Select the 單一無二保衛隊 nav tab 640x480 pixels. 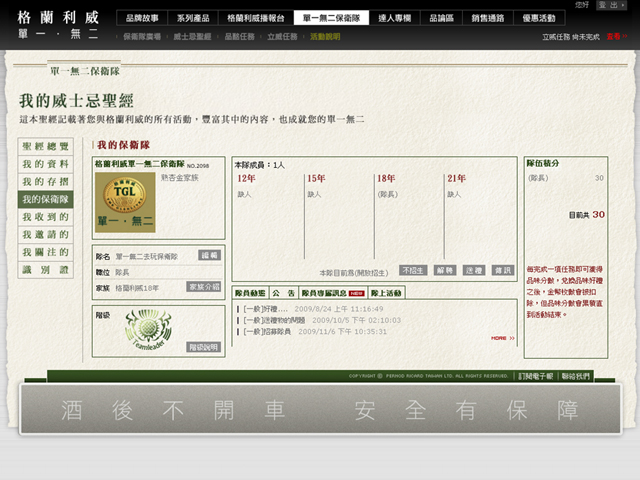[x=331, y=18]
